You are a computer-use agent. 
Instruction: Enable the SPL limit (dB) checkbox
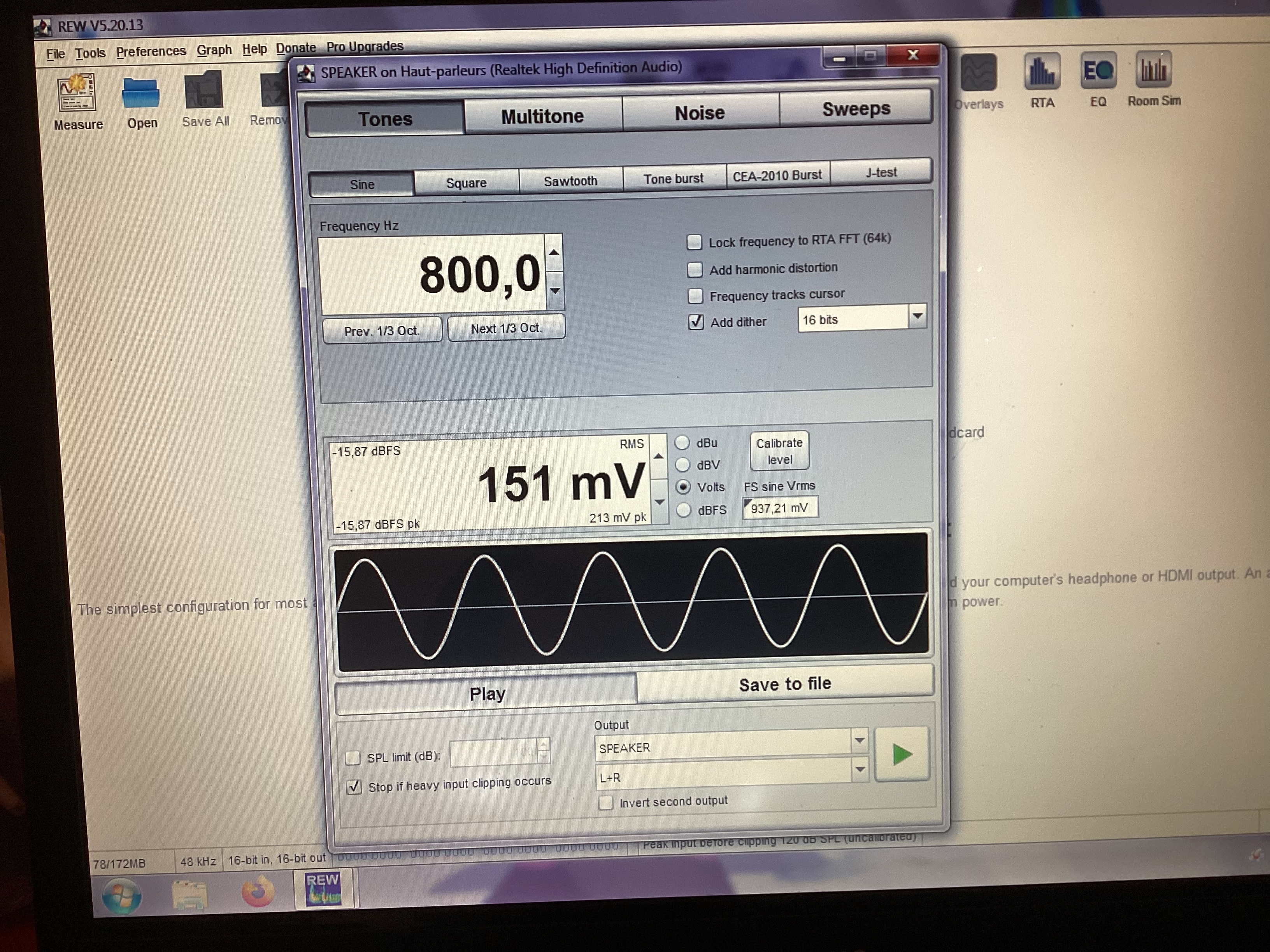point(353,758)
